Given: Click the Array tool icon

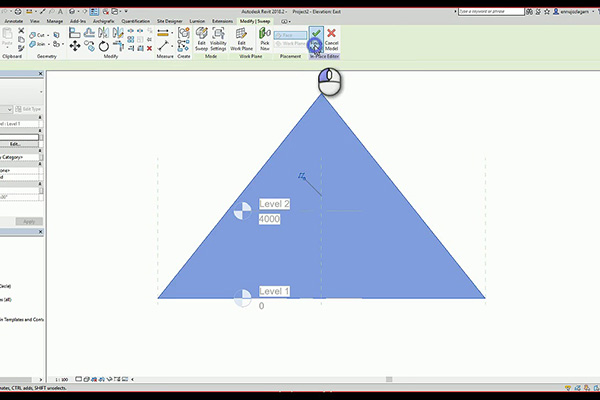Looking at the screenshot, I should coord(130,39).
